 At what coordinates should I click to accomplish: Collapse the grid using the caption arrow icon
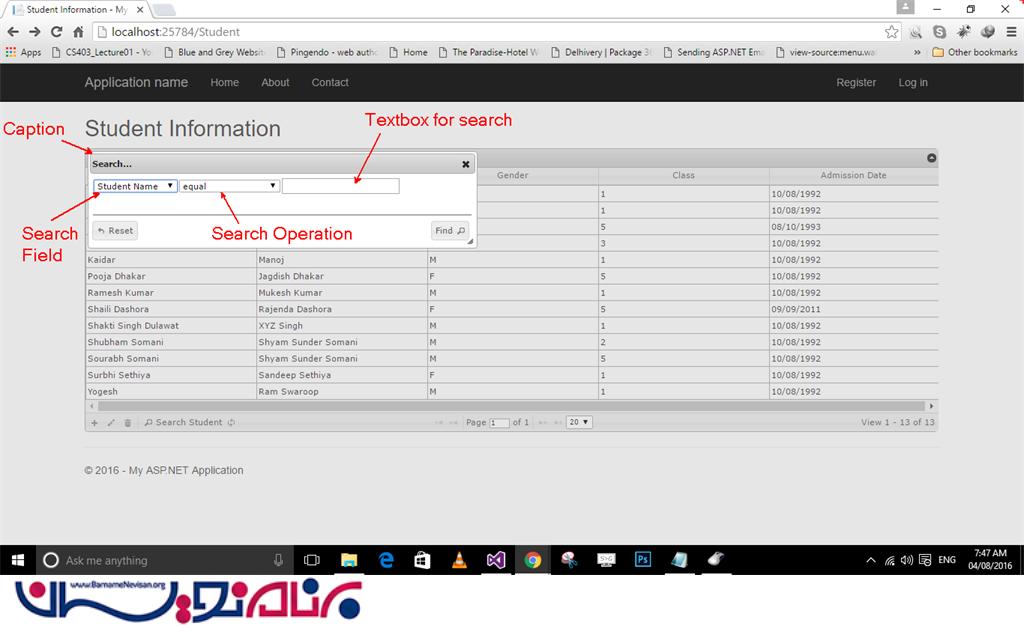(931, 158)
